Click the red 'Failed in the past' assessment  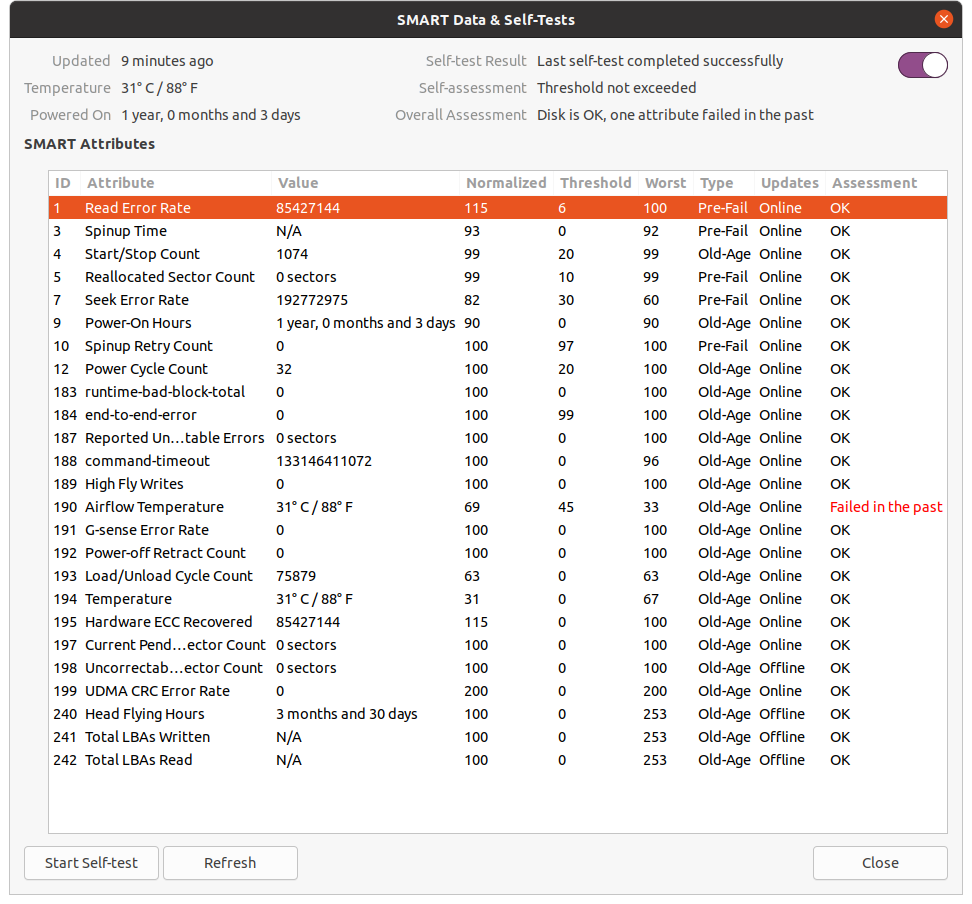(x=886, y=507)
